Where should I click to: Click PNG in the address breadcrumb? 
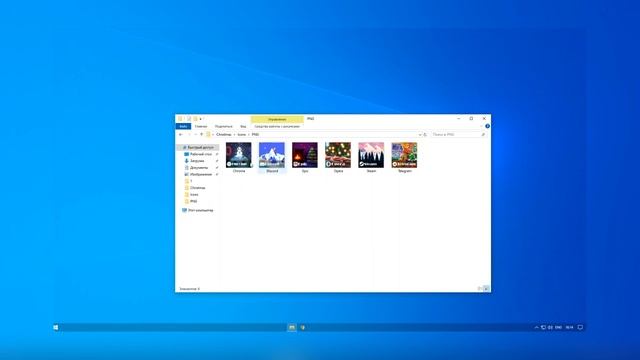pyautogui.click(x=255, y=134)
